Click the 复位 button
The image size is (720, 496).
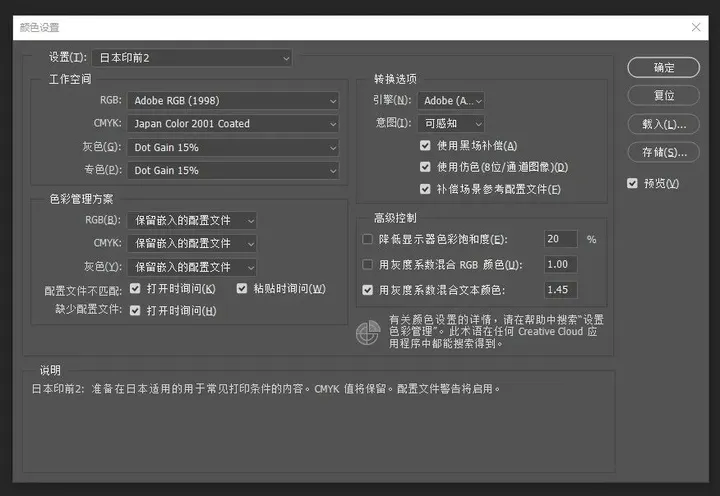point(664,96)
